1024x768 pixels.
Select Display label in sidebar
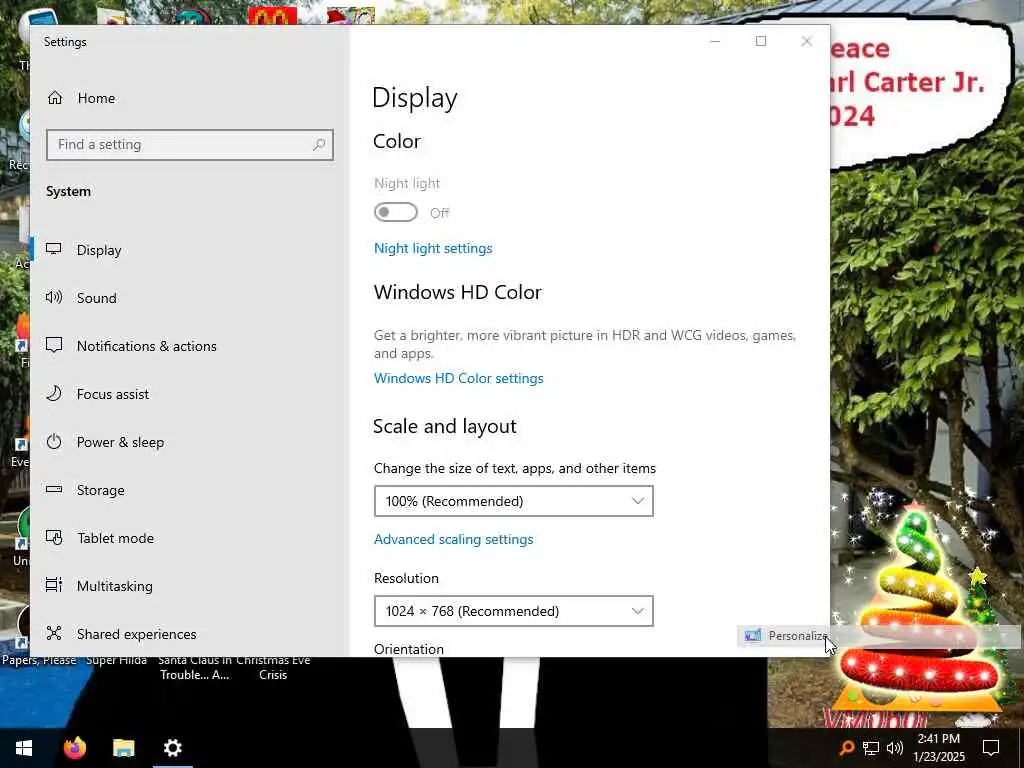pyautogui.click(x=99, y=250)
